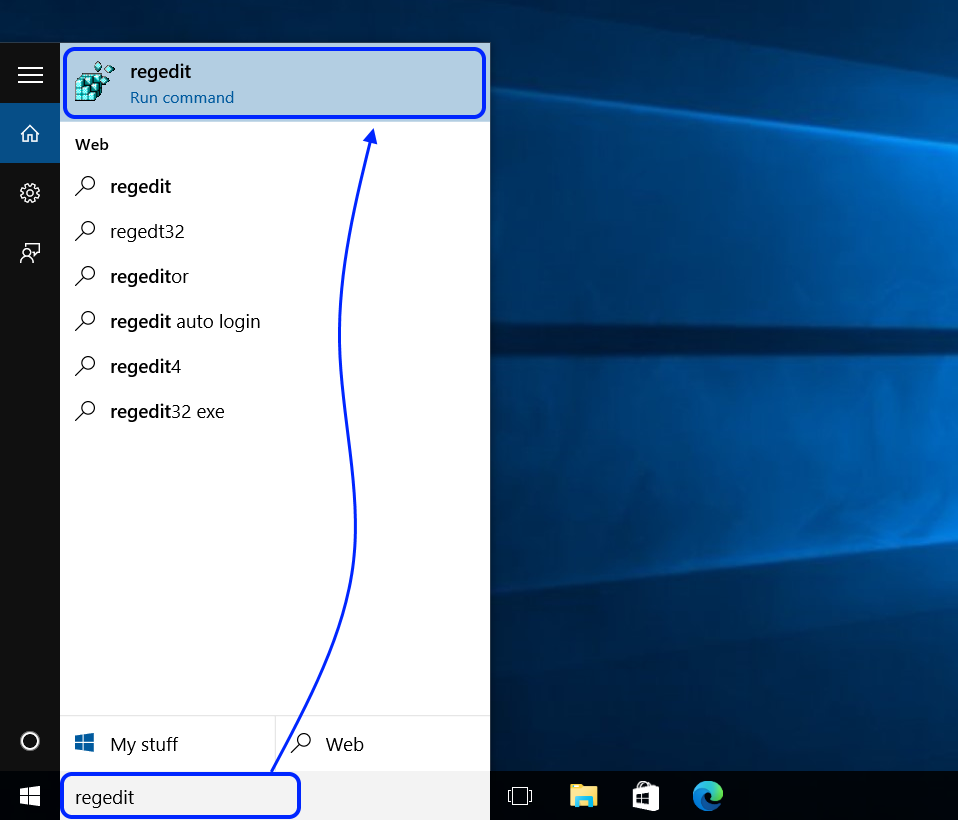
Task: Open the Settings gear in search sidebar
Action: pyautogui.click(x=30, y=193)
